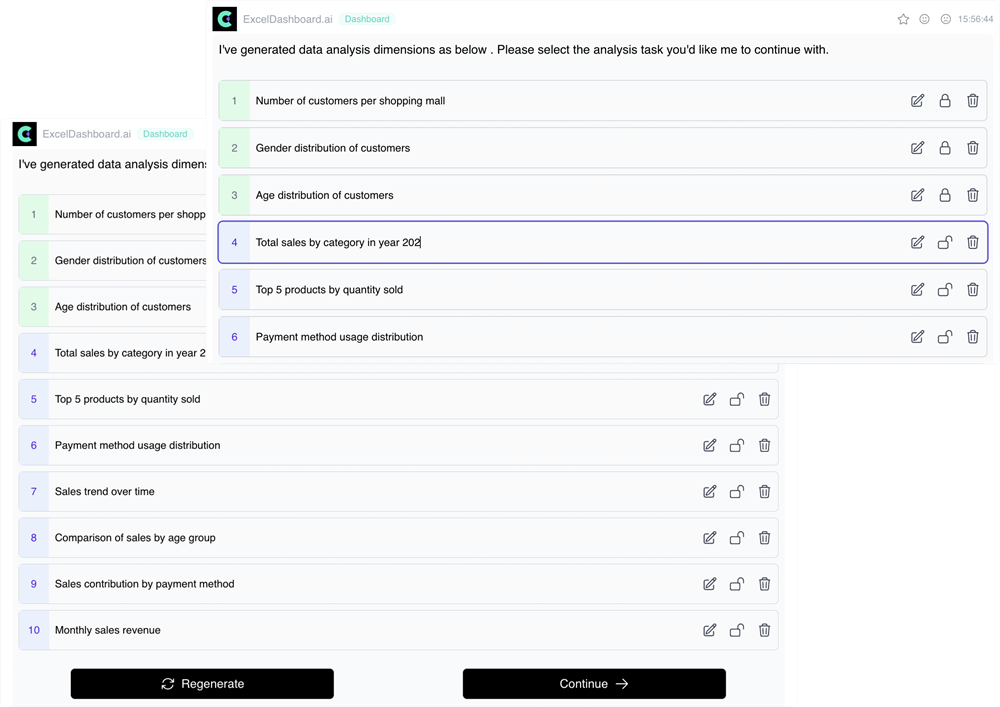Toggle the lock on 'Sales trend over time'
1000x707 pixels.
pos(737,491)
